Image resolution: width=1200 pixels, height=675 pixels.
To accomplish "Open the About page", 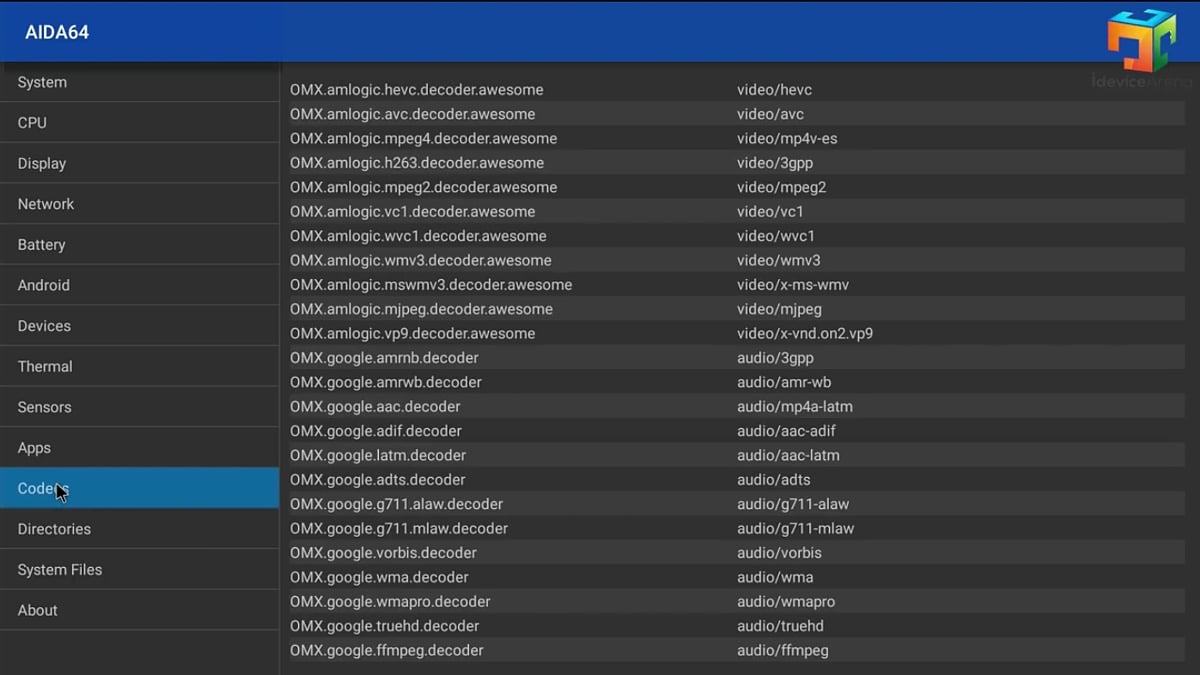I will pos(139,610).
